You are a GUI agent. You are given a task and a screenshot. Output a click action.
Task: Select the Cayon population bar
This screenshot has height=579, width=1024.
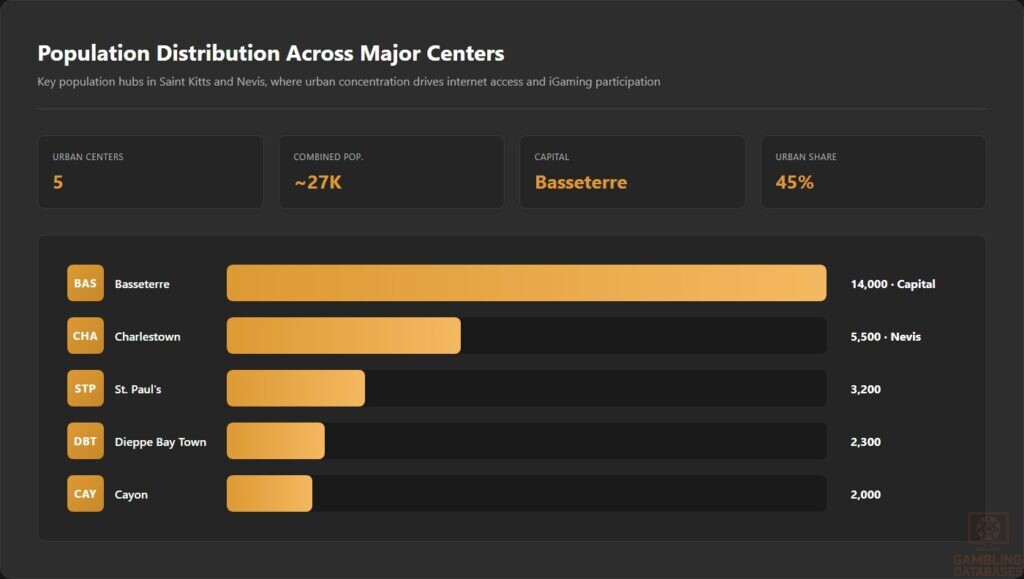pos(269,493)
